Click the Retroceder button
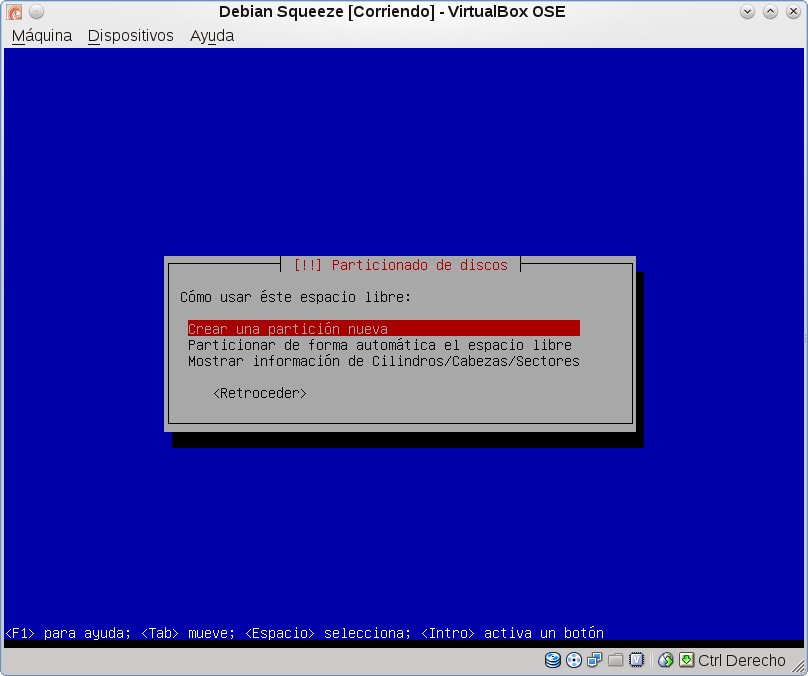The height and width of the screenshot is (676, 808). [260, 393]
